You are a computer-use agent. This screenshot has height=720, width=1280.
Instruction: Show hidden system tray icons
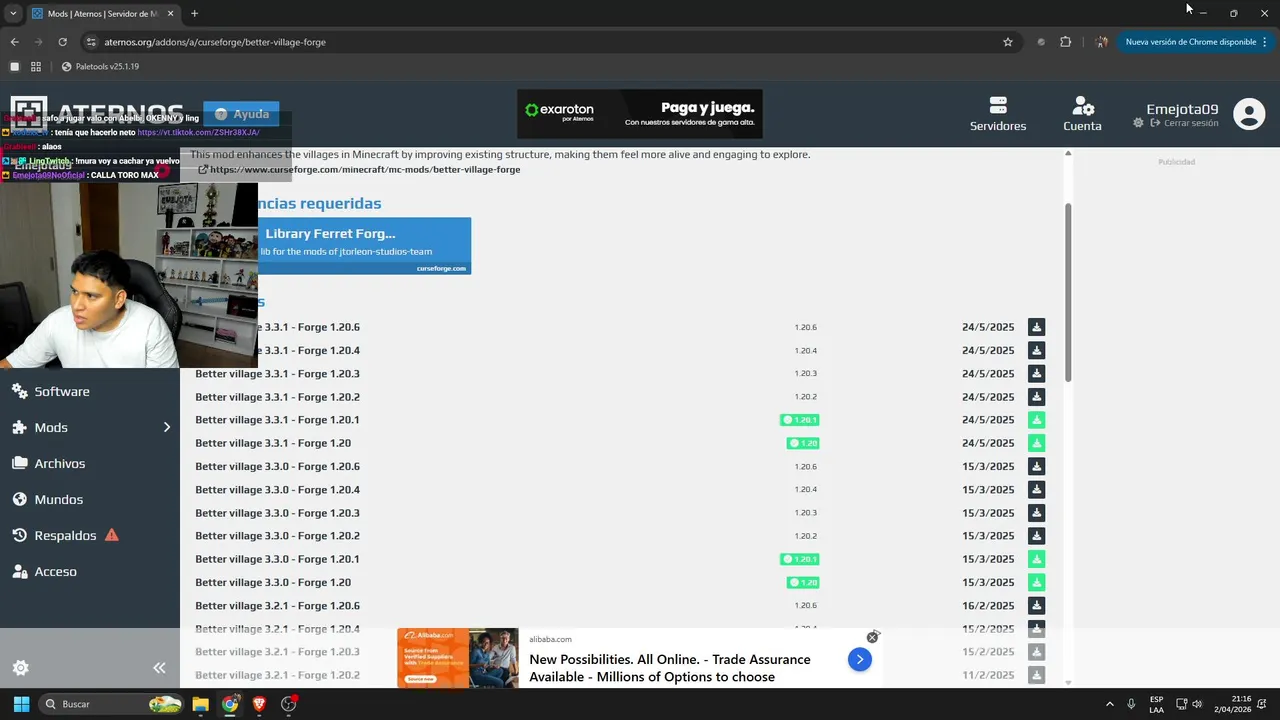point(1109,704)
